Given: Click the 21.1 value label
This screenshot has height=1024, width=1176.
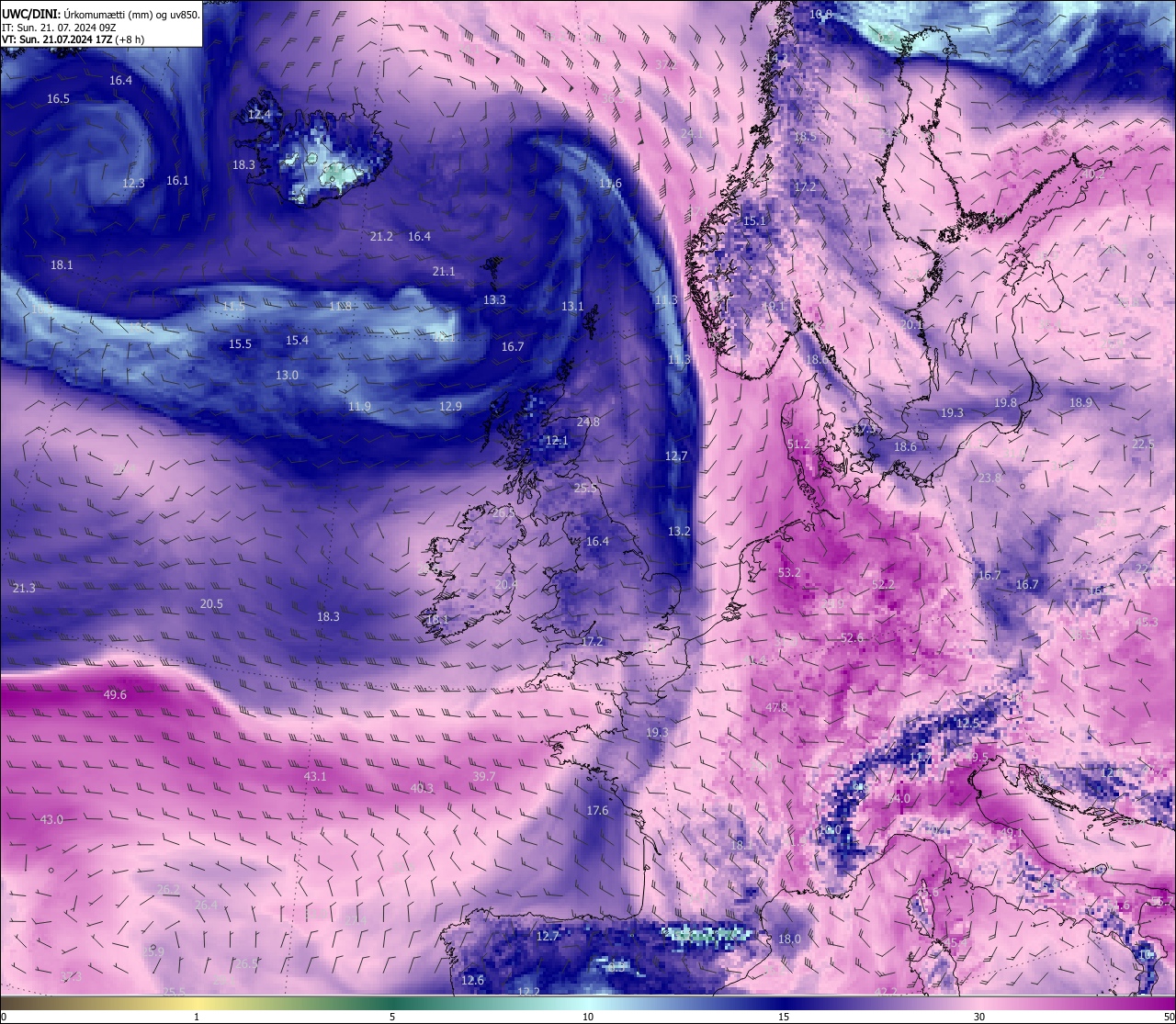Looking at the screenshot, I should (444, 271).
